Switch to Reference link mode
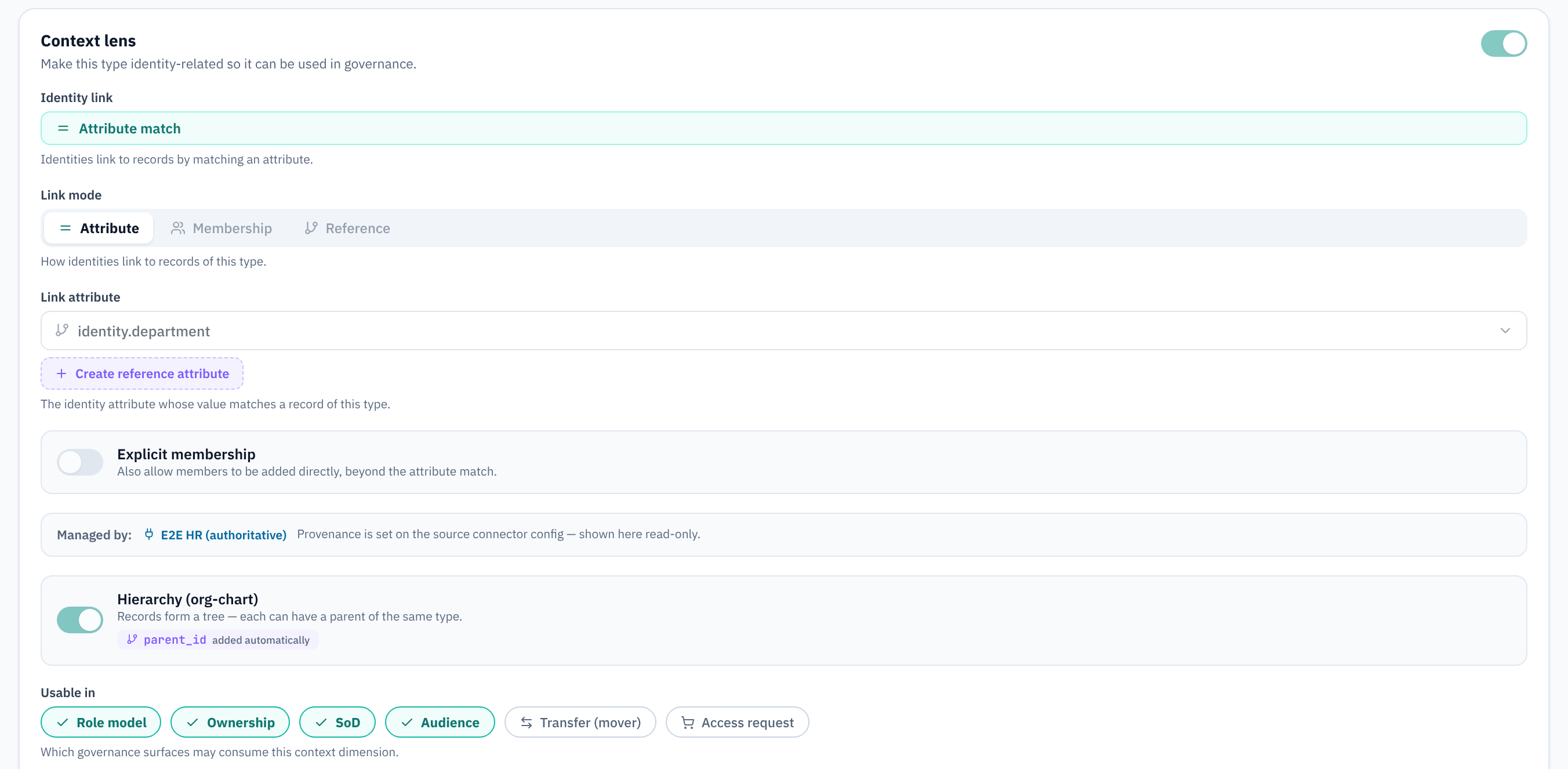 [347, 228]
